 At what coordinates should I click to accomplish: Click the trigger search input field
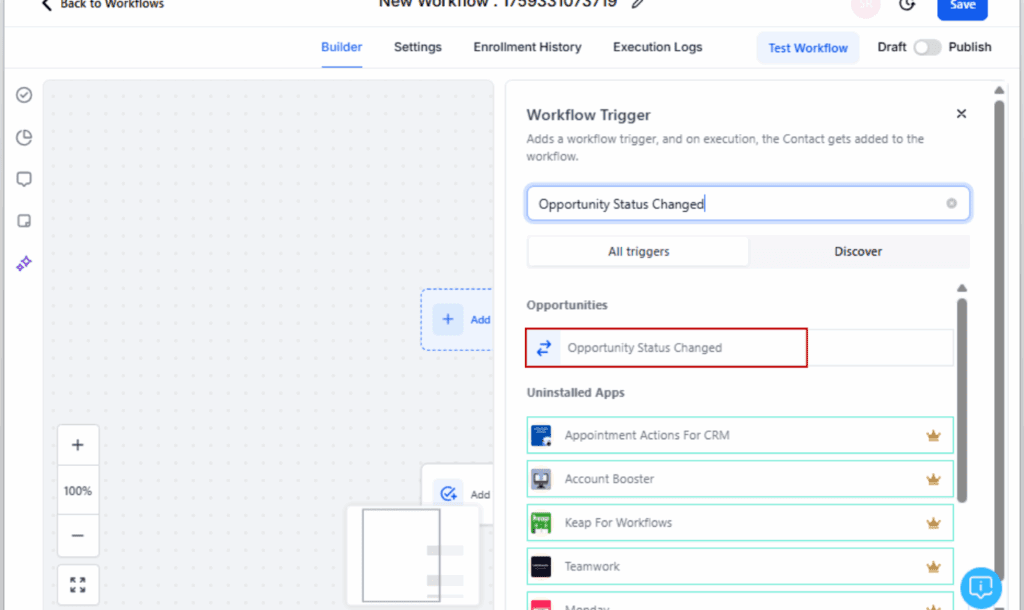coord(735,204)
